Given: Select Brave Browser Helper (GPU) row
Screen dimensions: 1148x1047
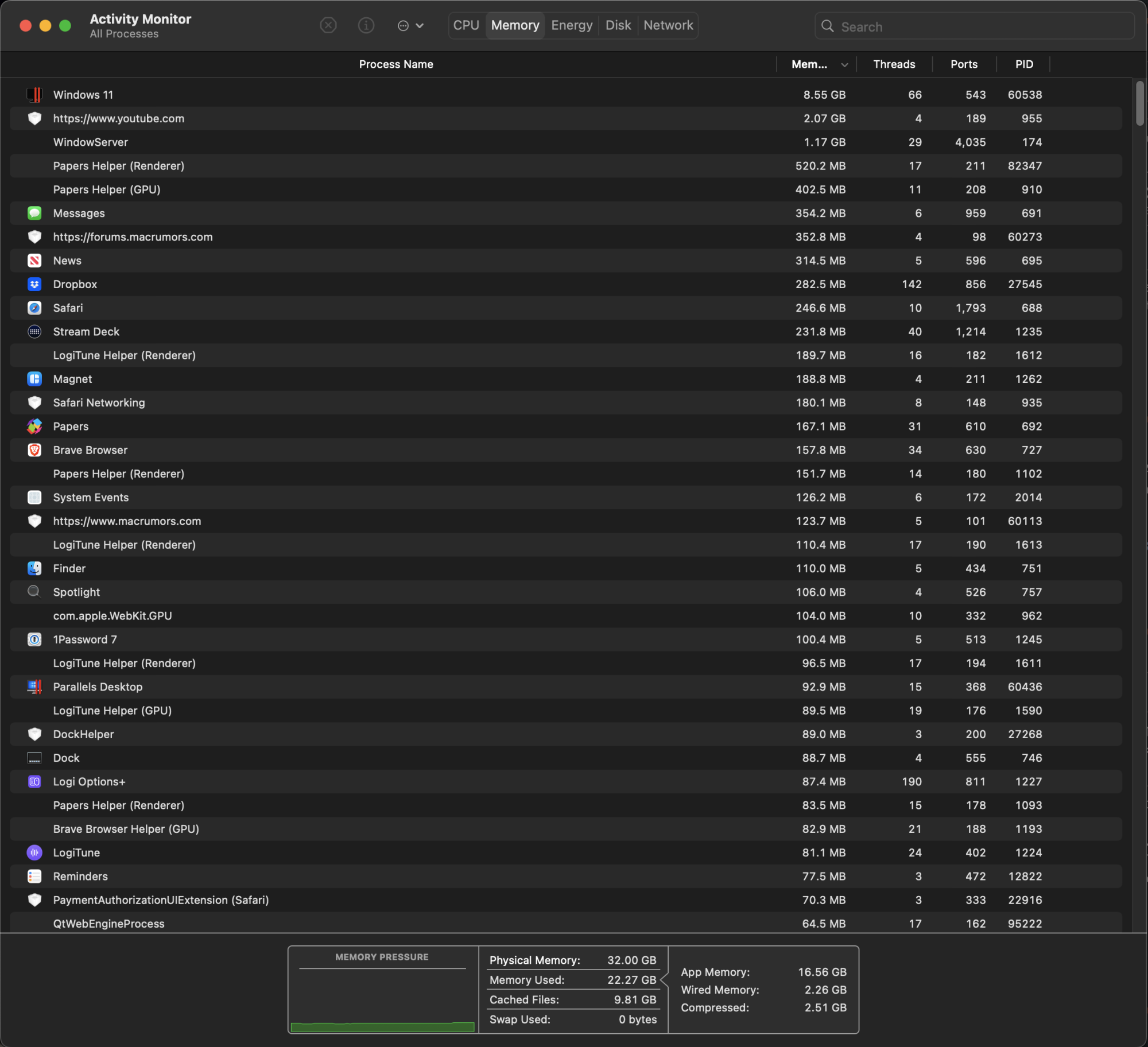Looking at the screenshot, I should (x=566, y=829).
